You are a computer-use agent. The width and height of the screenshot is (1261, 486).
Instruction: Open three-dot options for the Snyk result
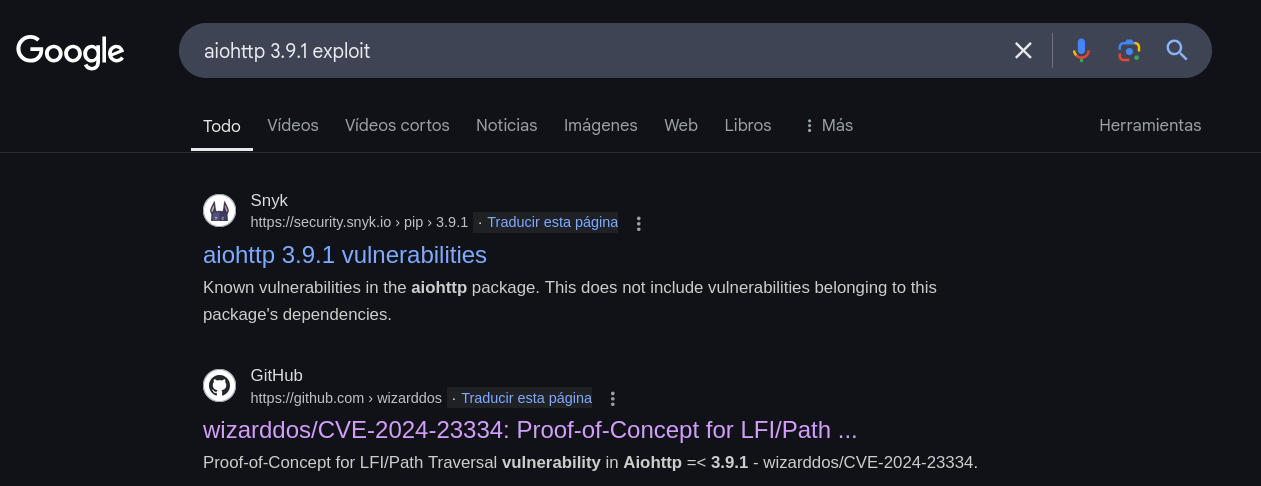click(x=639, y=224)
